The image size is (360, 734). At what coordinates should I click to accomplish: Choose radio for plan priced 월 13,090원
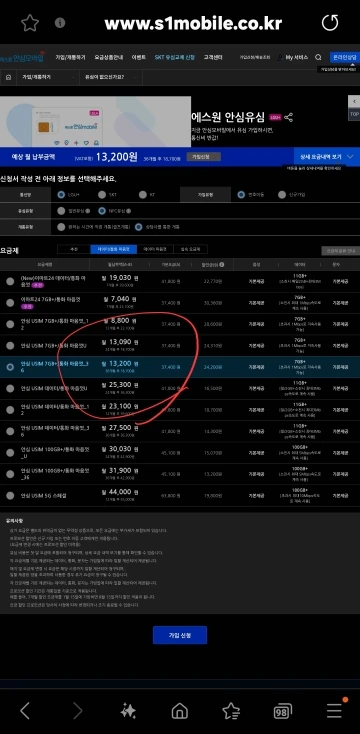pos(10,345)
